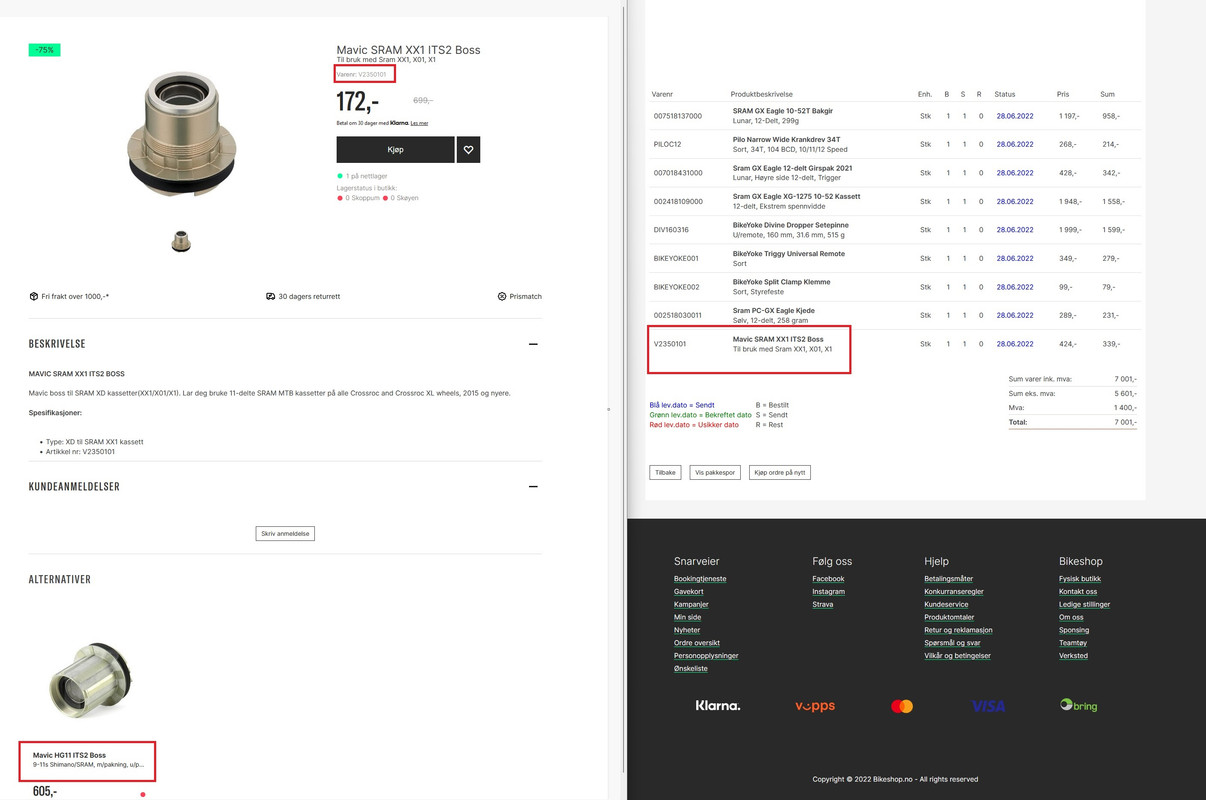Open Ledige stillinger link
This screenshot has width=1206, height=800.
click(1084, 605)
